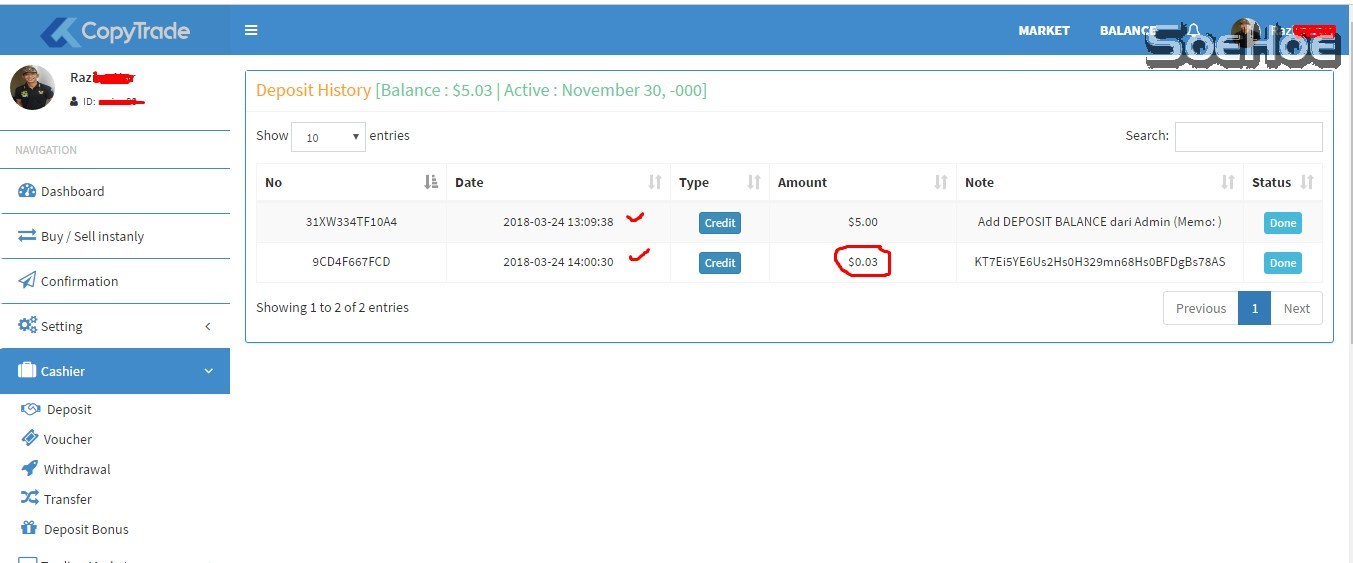Click the Next pagination button
Image resolution: width=1353 pixels, height=563 pixels.
click(1296, 308)
